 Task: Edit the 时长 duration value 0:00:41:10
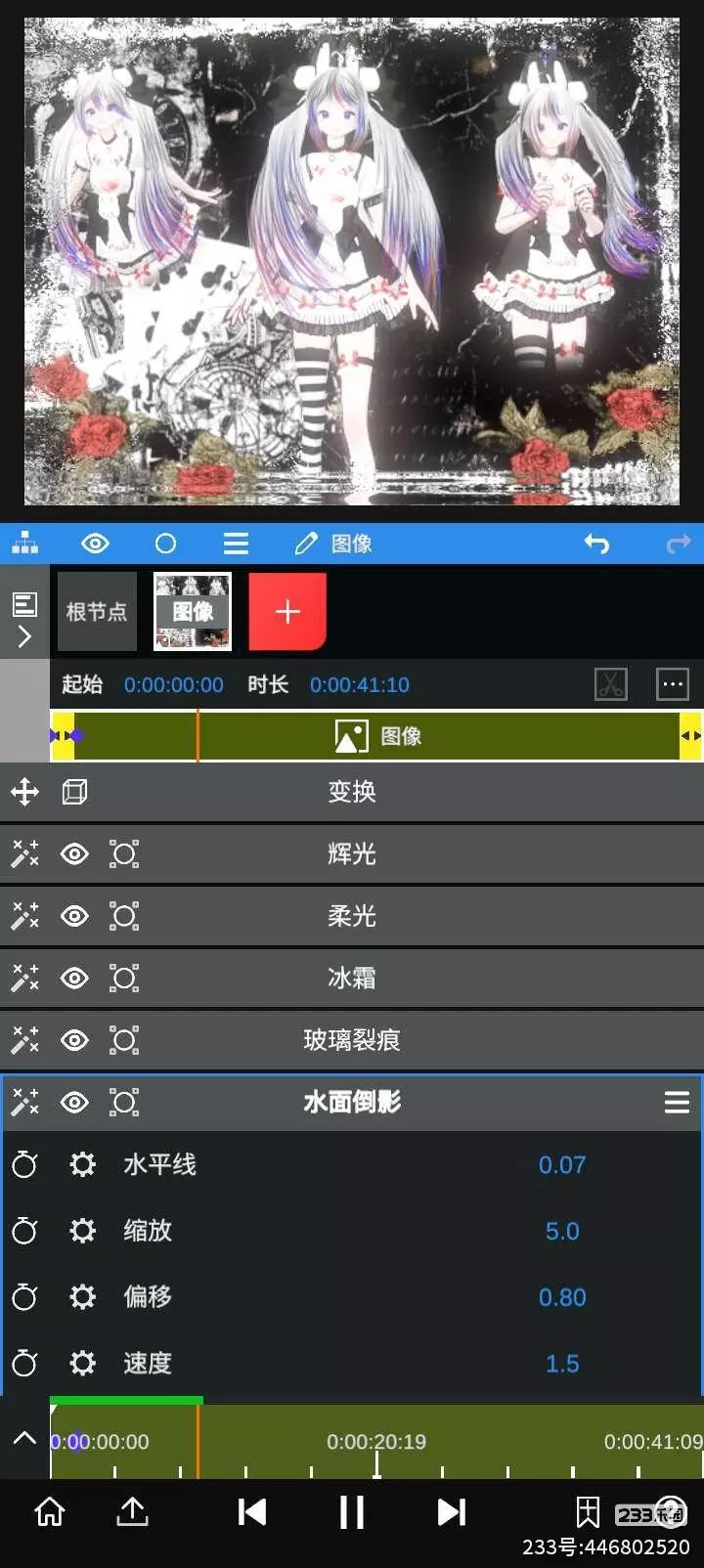click(360, 685)
